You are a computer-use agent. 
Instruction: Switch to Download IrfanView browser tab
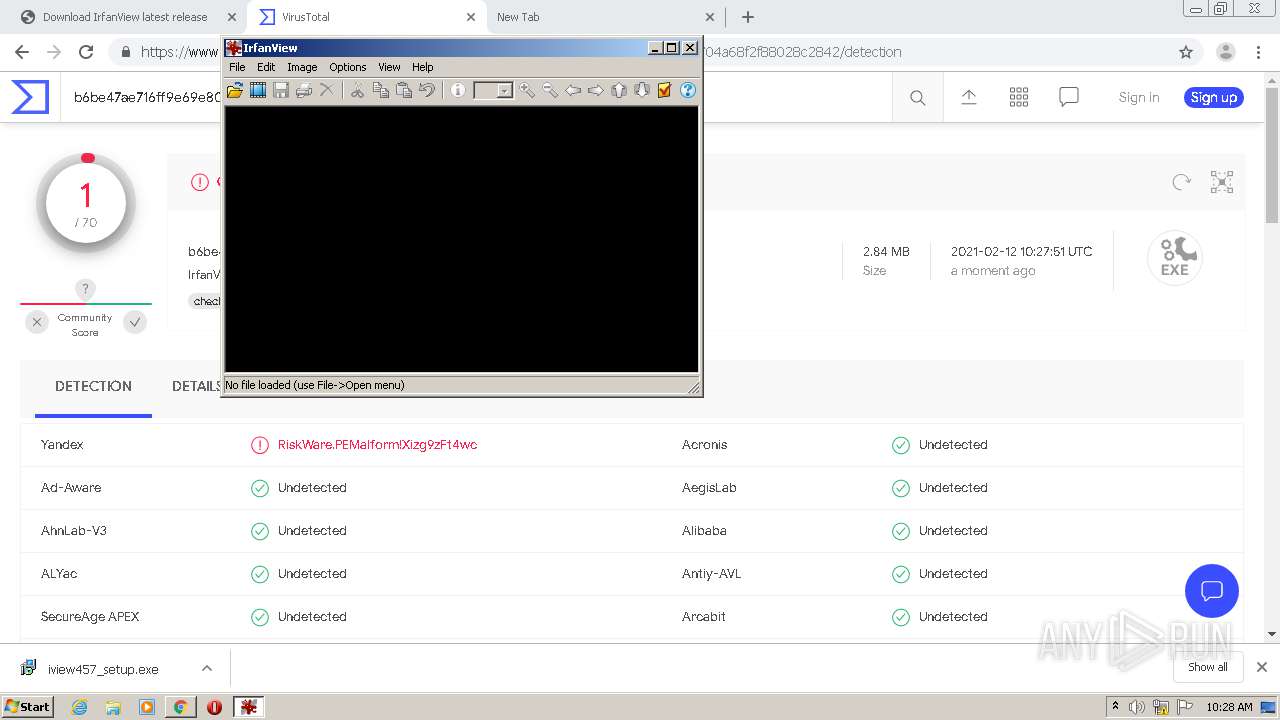(x=124, y=17)
